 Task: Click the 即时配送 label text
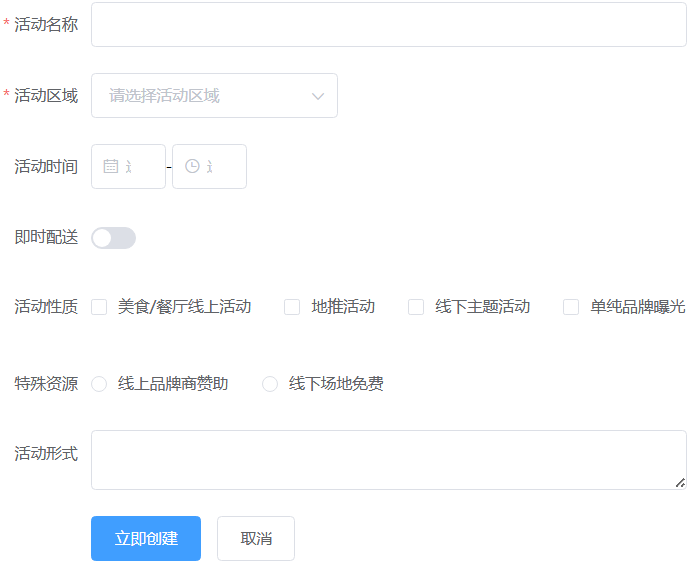click(x=46, y=237)
